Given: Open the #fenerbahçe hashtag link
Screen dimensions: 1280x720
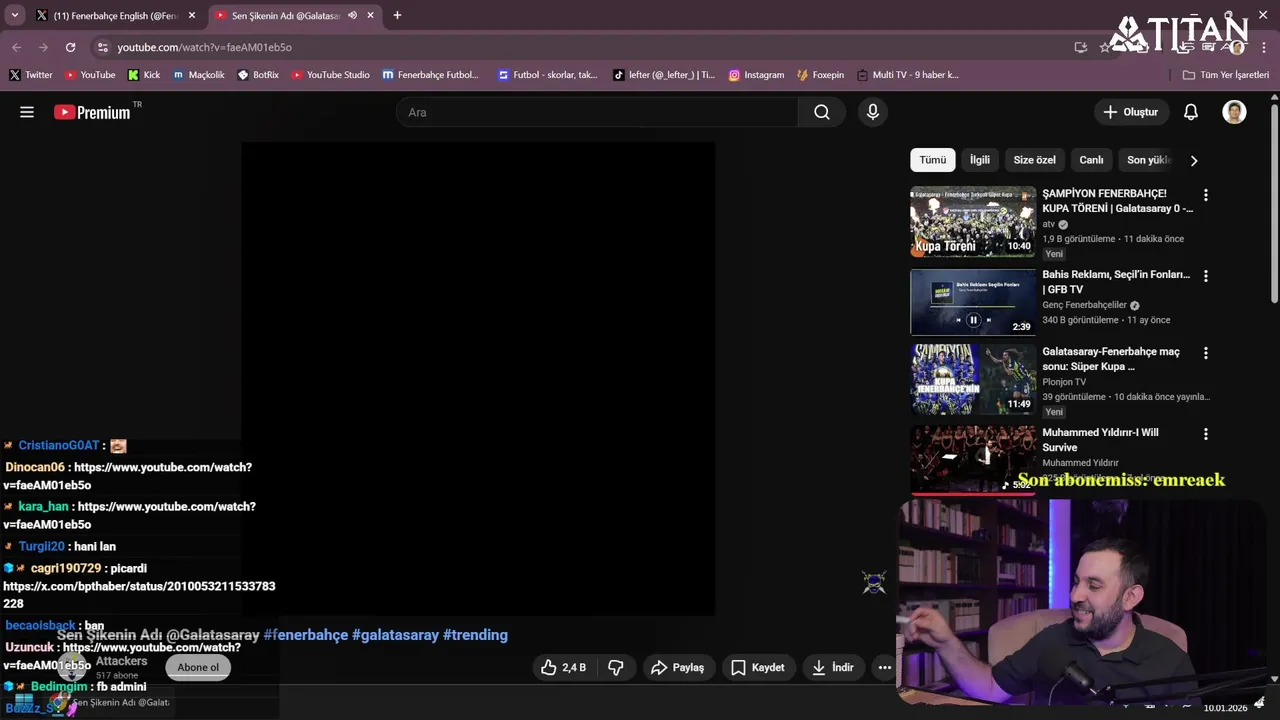Looking at the screenshot, I should click(305, 635).
